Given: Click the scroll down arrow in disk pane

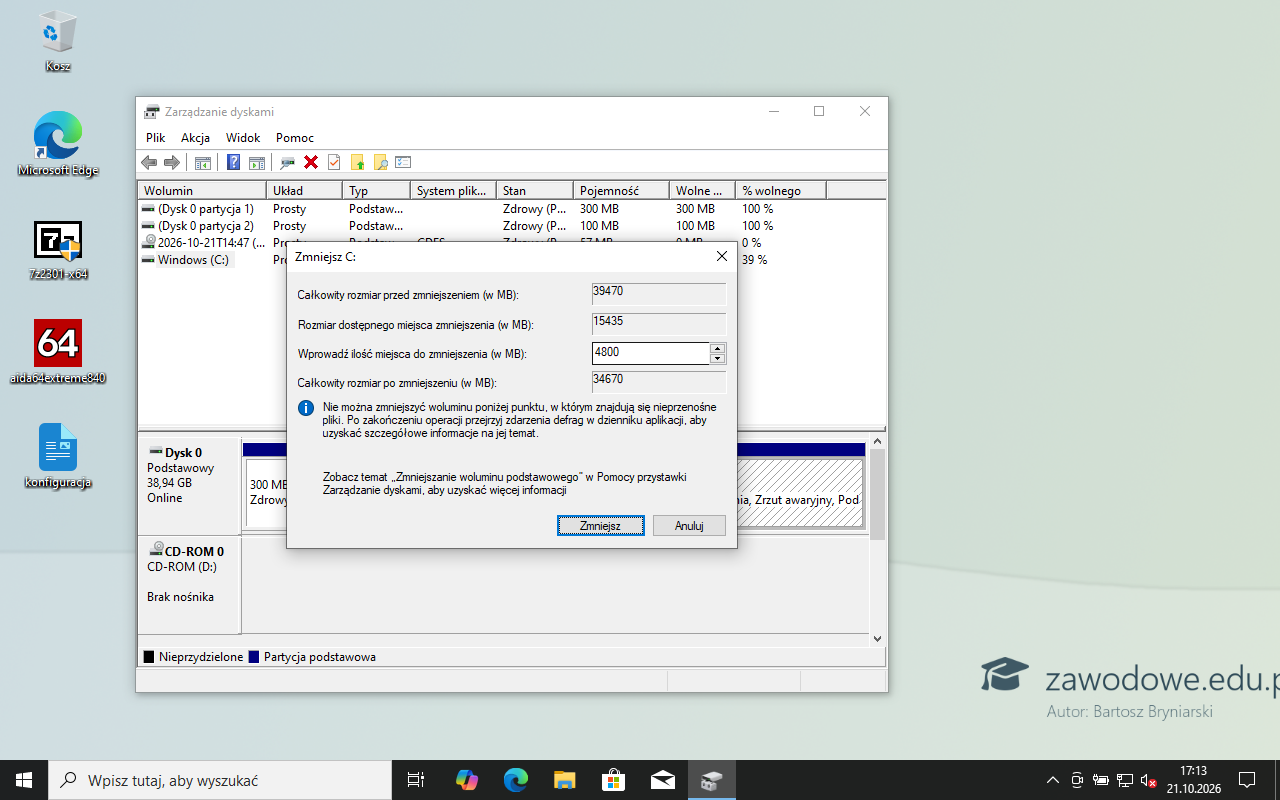Looking at the screenshot, I should 877,638.
